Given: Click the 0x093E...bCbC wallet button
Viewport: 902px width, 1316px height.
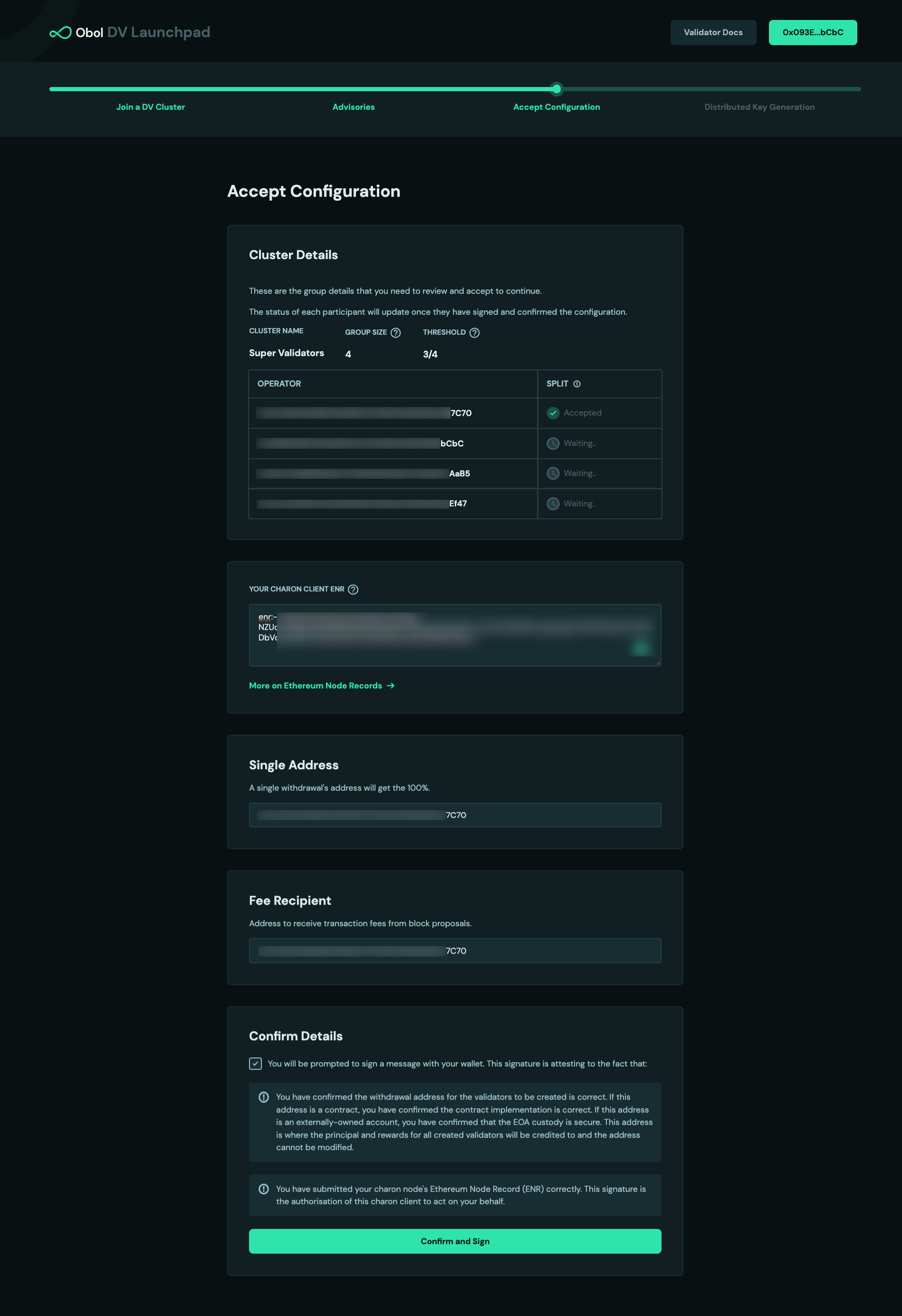Looking at the screenshot, I should click(x=813, y=32).
